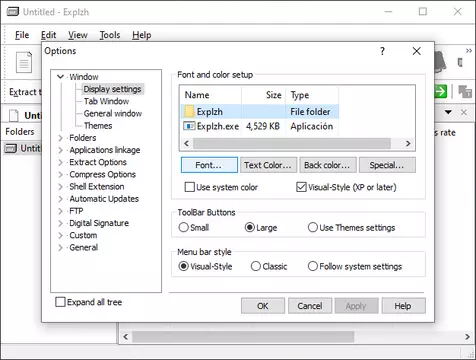Click the Explzh folder icon in preview list

tap(189, 111)
